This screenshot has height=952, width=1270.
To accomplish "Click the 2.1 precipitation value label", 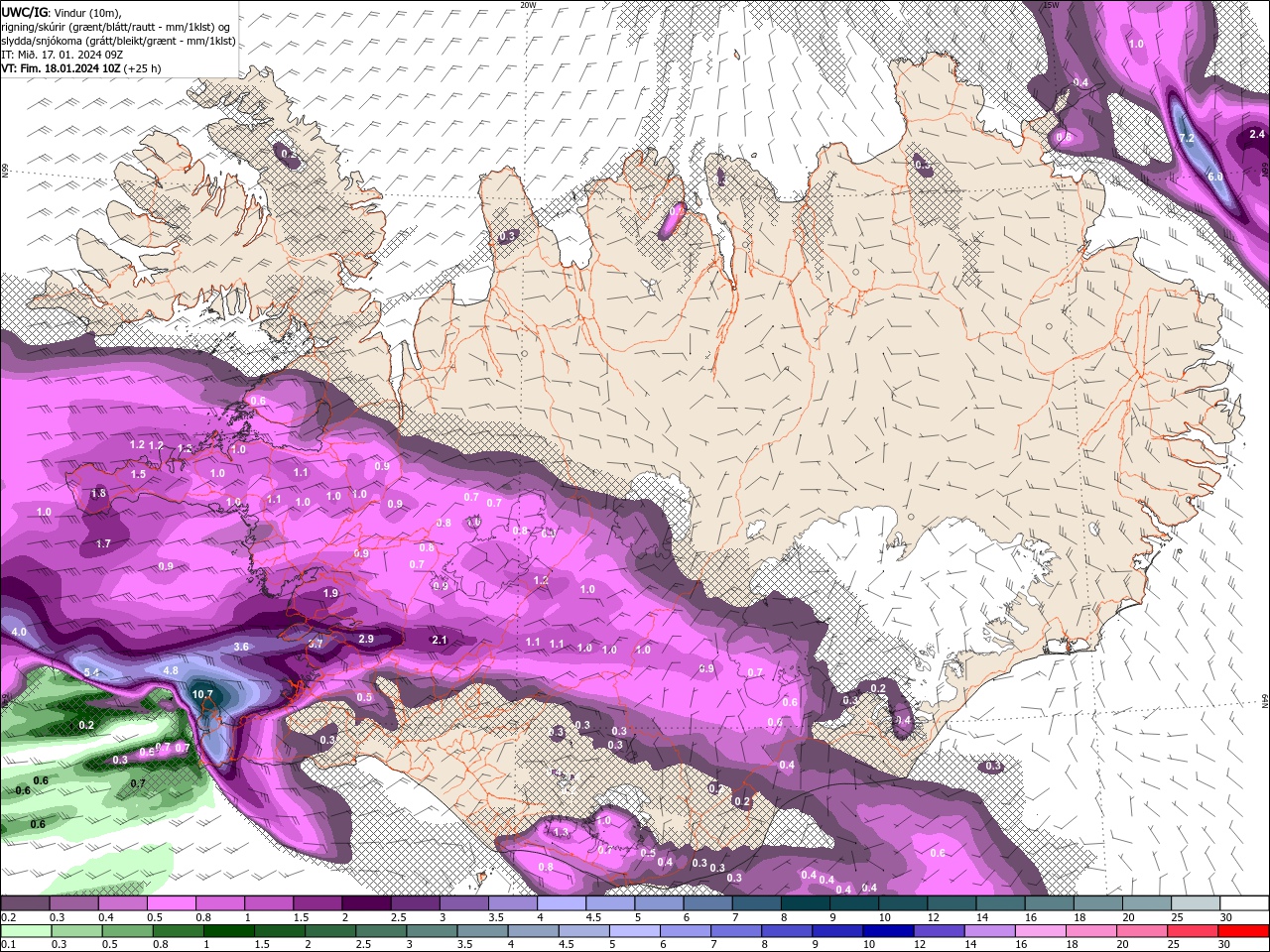I will tap(440, 641).
